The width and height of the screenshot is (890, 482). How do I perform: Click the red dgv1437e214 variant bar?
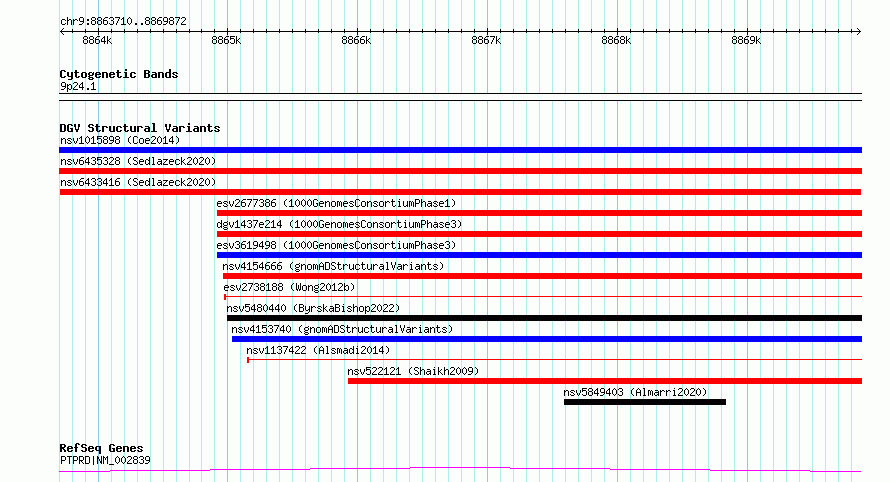(539, 234)
